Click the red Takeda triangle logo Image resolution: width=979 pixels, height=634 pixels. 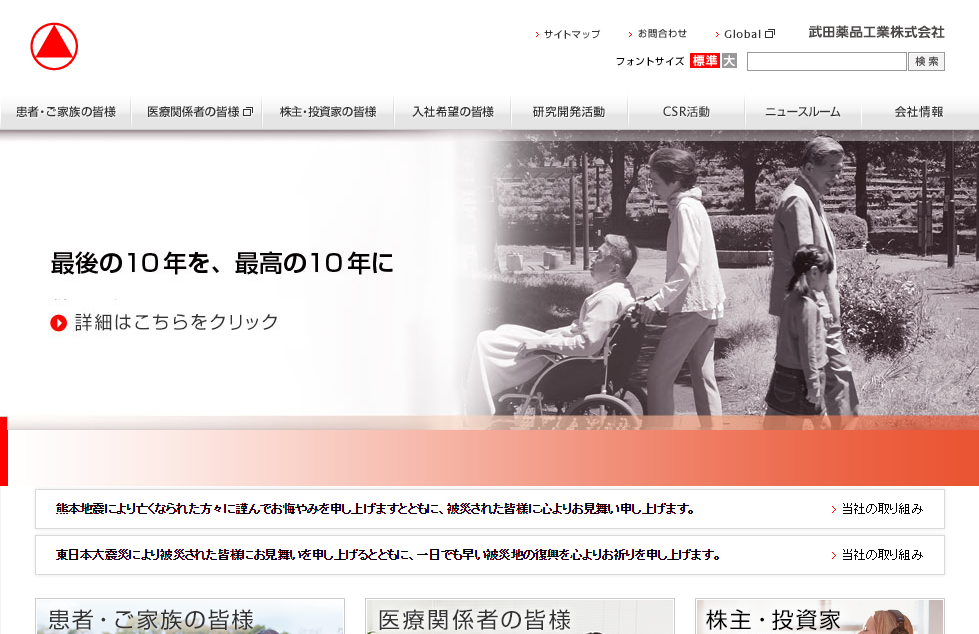click(54, 46)
